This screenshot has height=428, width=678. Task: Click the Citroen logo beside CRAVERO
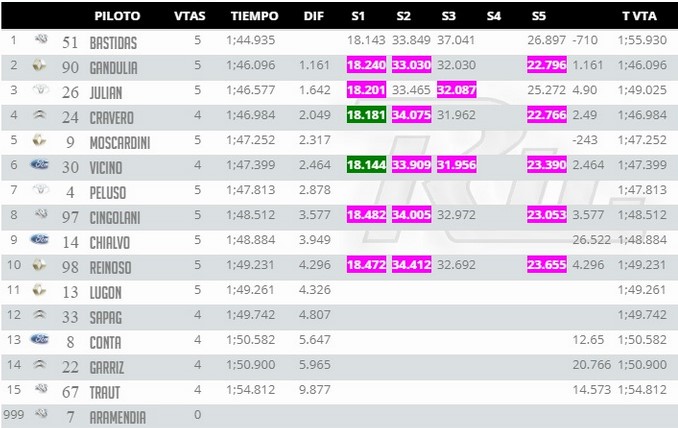pyautogui.click(x=39, y=115)
